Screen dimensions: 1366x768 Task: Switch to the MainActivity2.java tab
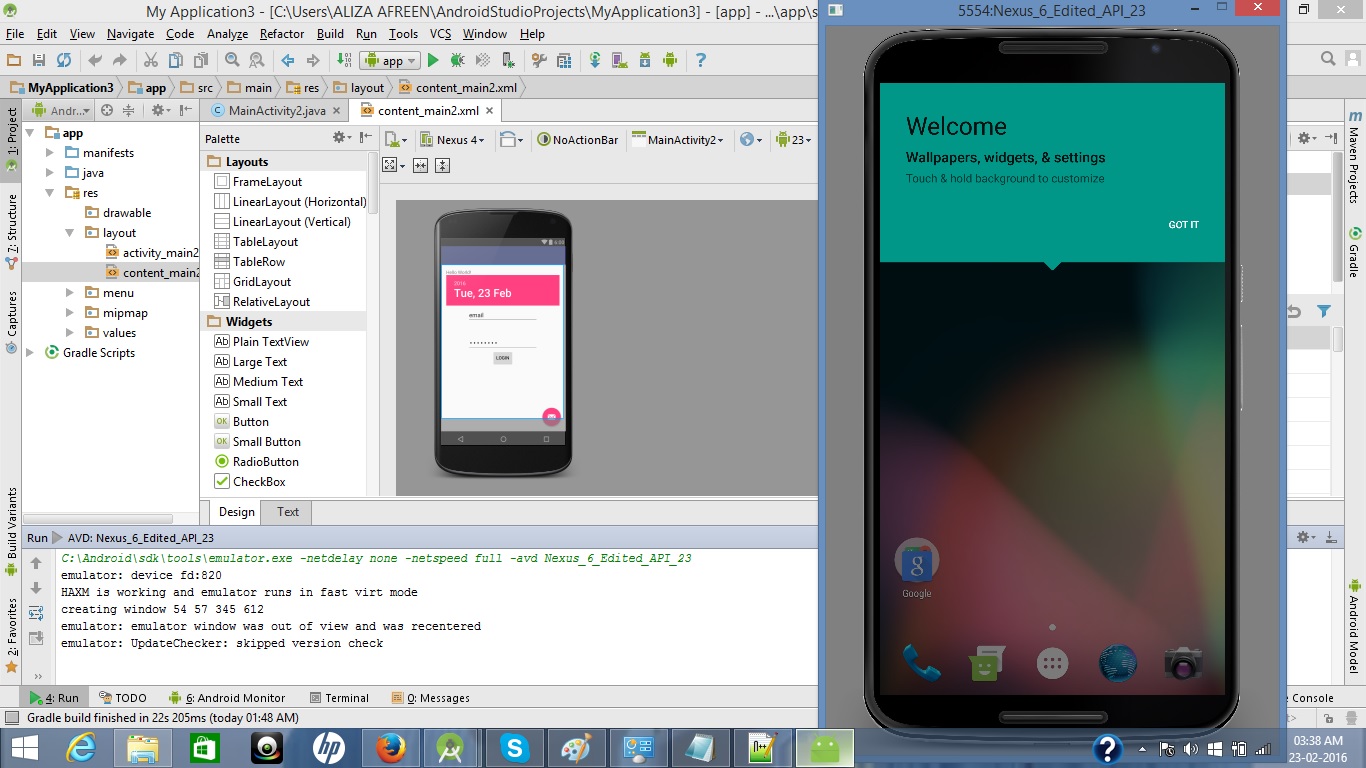[273, 111]
